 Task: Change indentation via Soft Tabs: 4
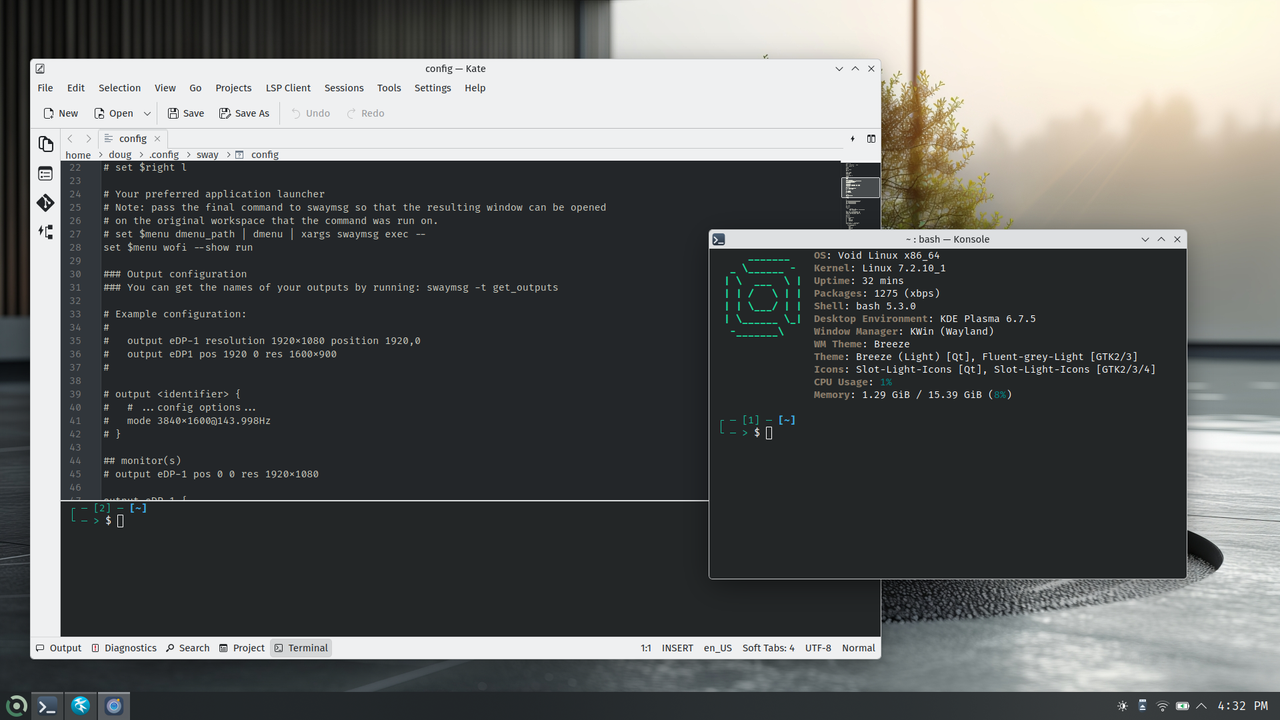768,648
